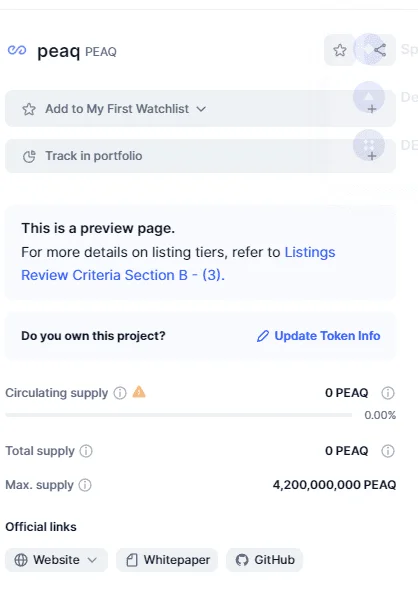
Task: Click the peaq chain-link logo icon
Action: pyautogui.click(x=17, y=50)
